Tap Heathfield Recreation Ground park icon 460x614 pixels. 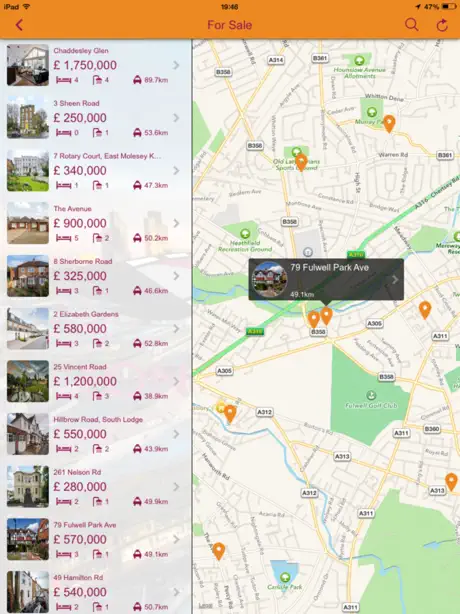[x=245, y=234]
